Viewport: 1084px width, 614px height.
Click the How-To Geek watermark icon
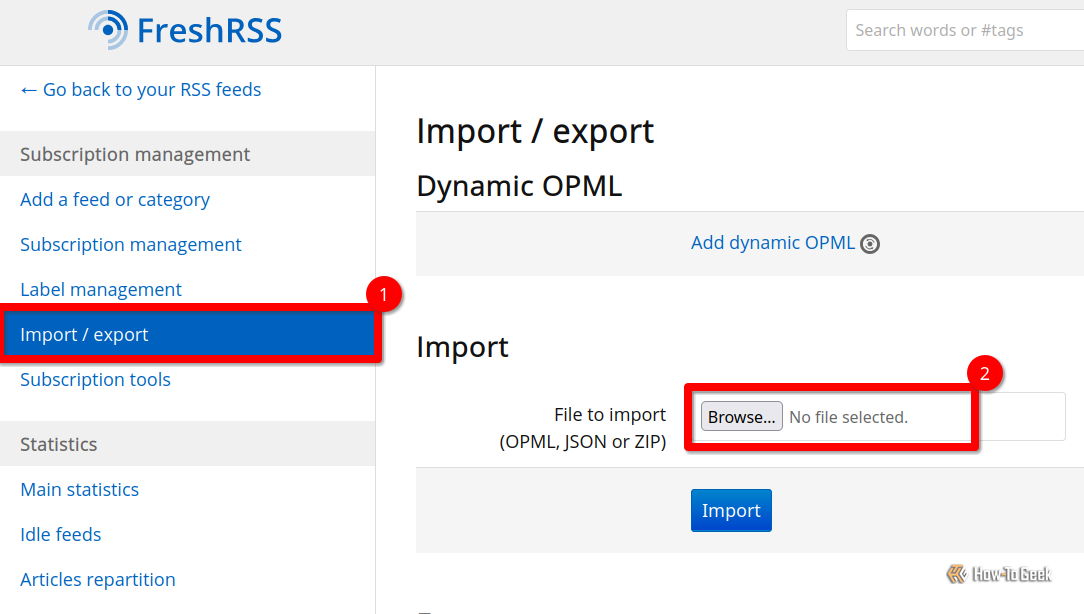[x=956, y=574]
